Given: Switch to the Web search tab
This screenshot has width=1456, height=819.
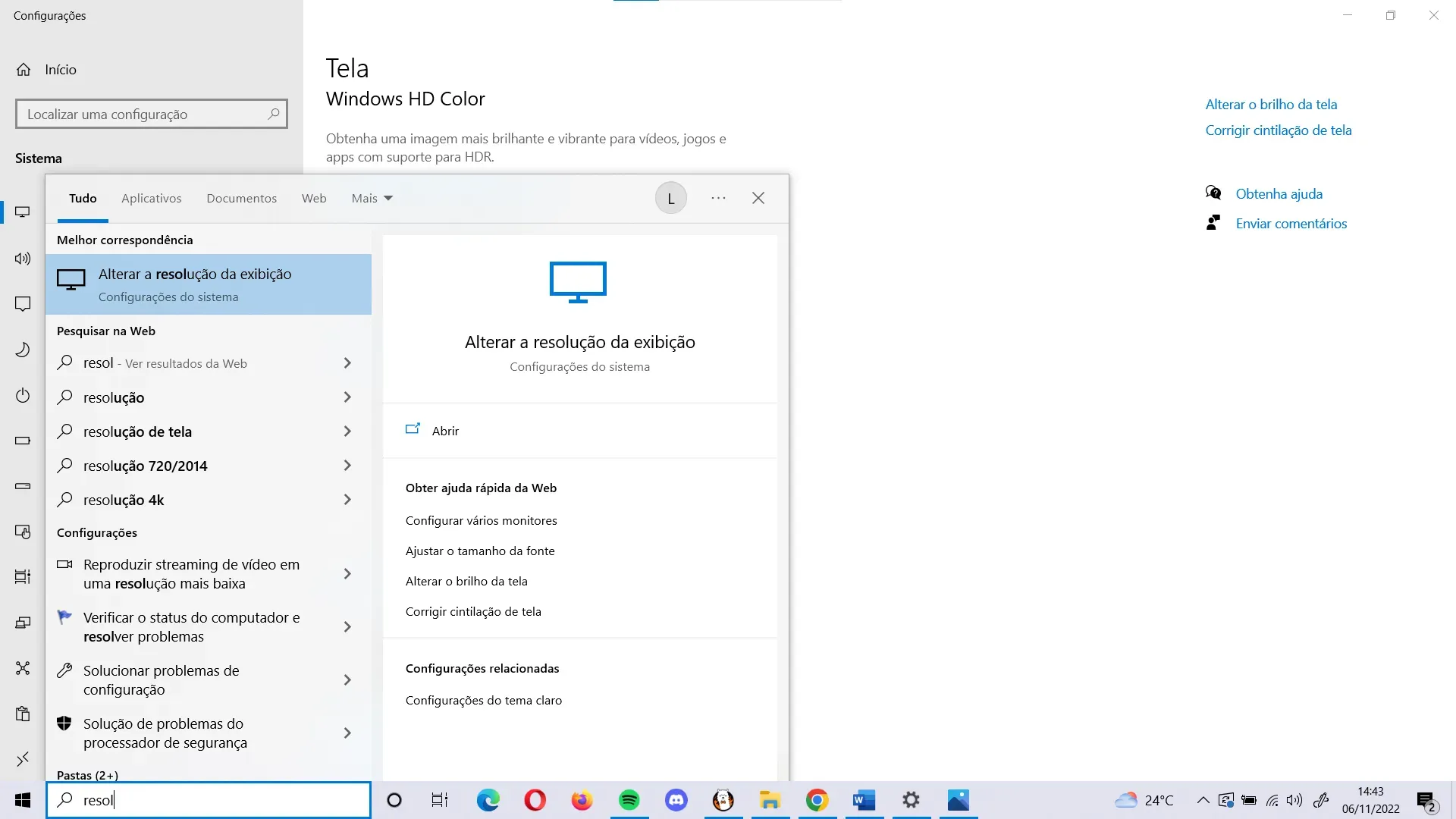Looking at the screenshot, I should click(314, 199).
